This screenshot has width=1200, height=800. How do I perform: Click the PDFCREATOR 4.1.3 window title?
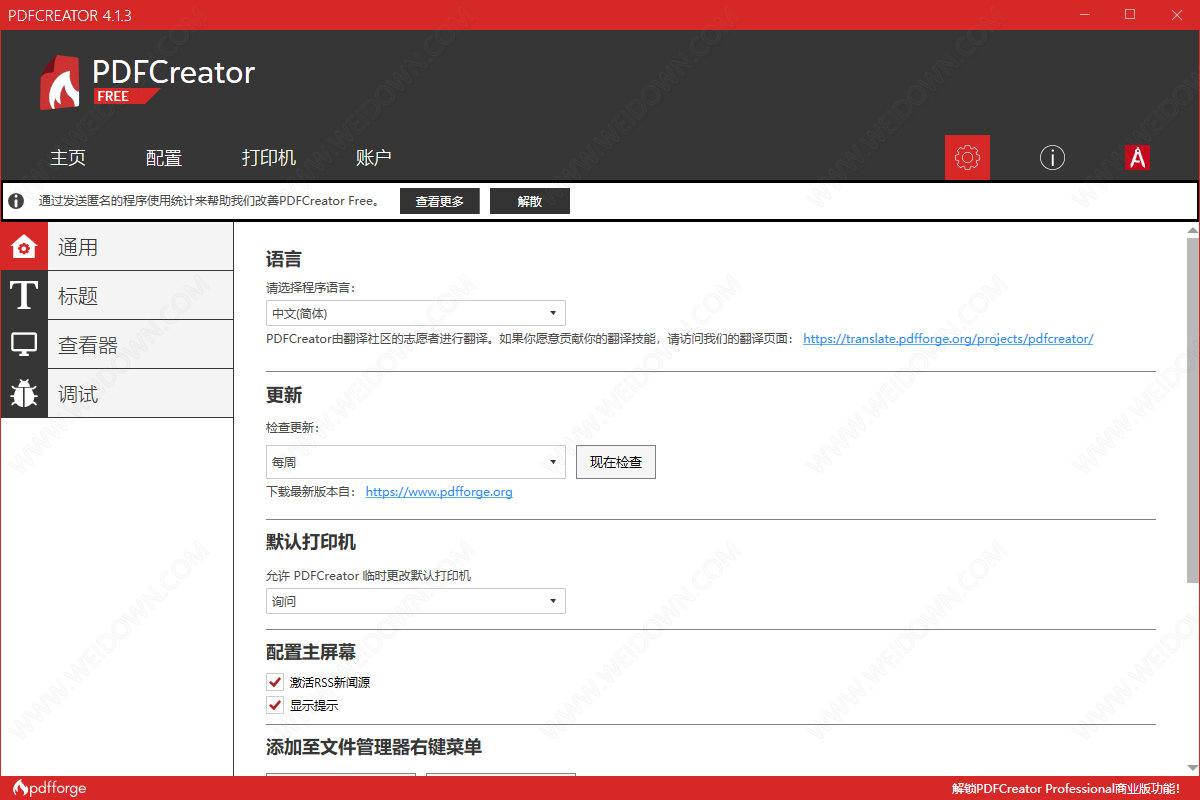(69, 15)
